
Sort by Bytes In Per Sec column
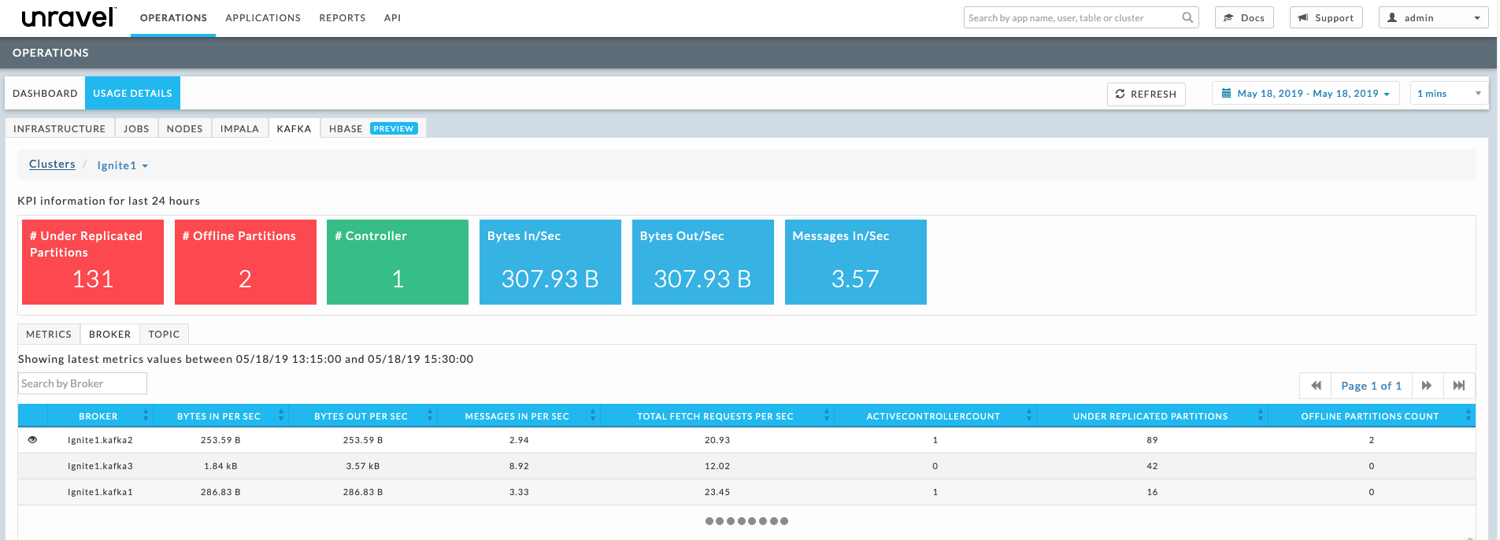(x=281, y=416)
